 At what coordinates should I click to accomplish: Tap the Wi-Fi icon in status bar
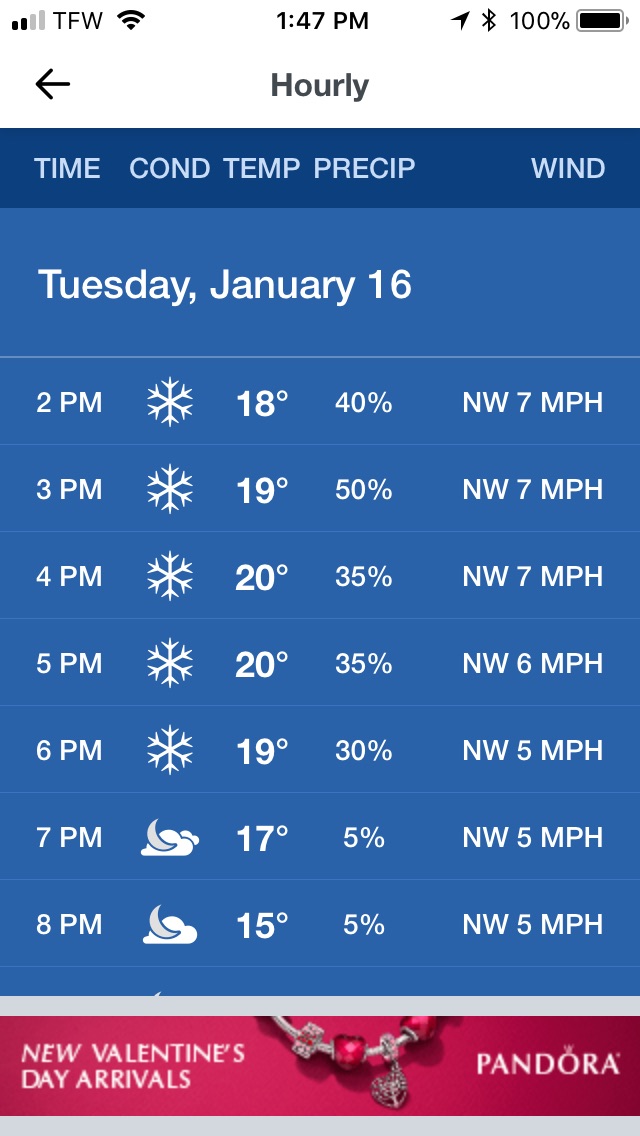pyautogui.click(x=130, y=20)
